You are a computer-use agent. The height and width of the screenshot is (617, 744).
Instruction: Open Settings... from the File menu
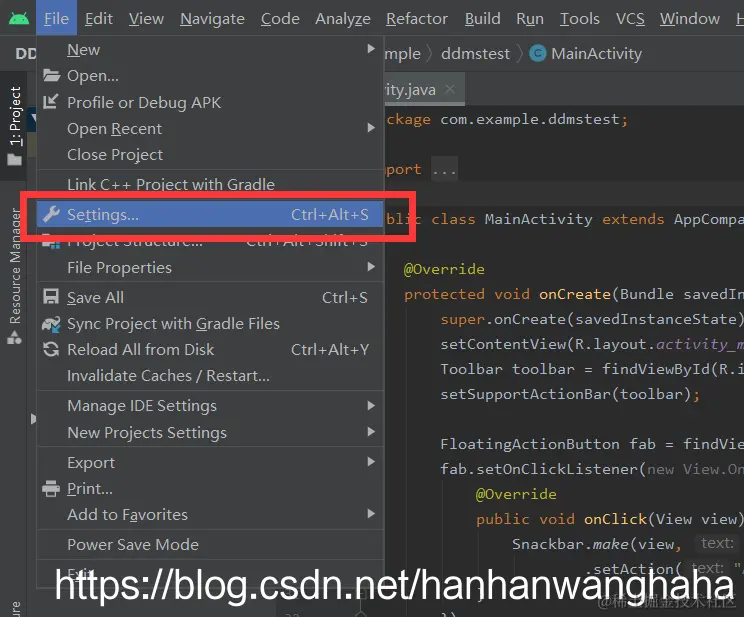(x=210, y=215)
